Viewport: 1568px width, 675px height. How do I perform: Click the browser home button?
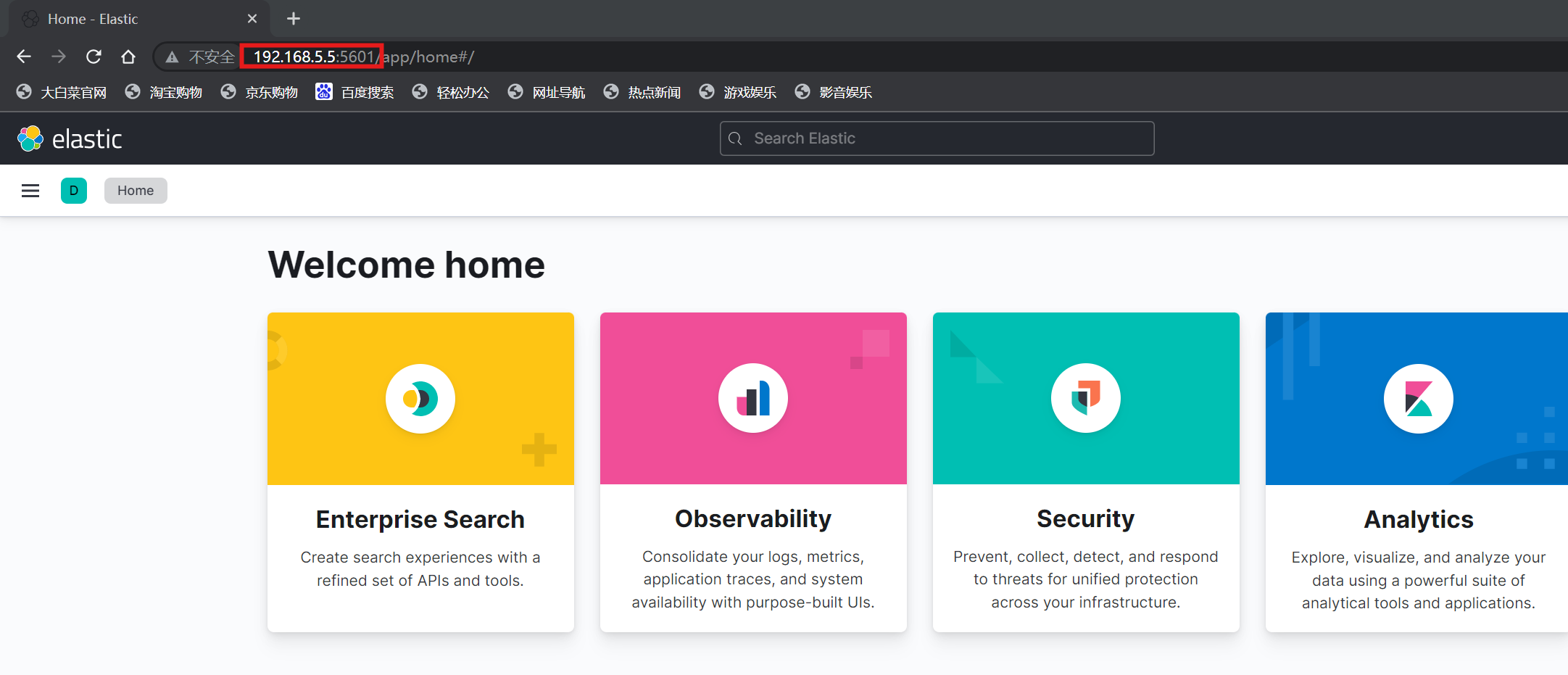[128, 57]
